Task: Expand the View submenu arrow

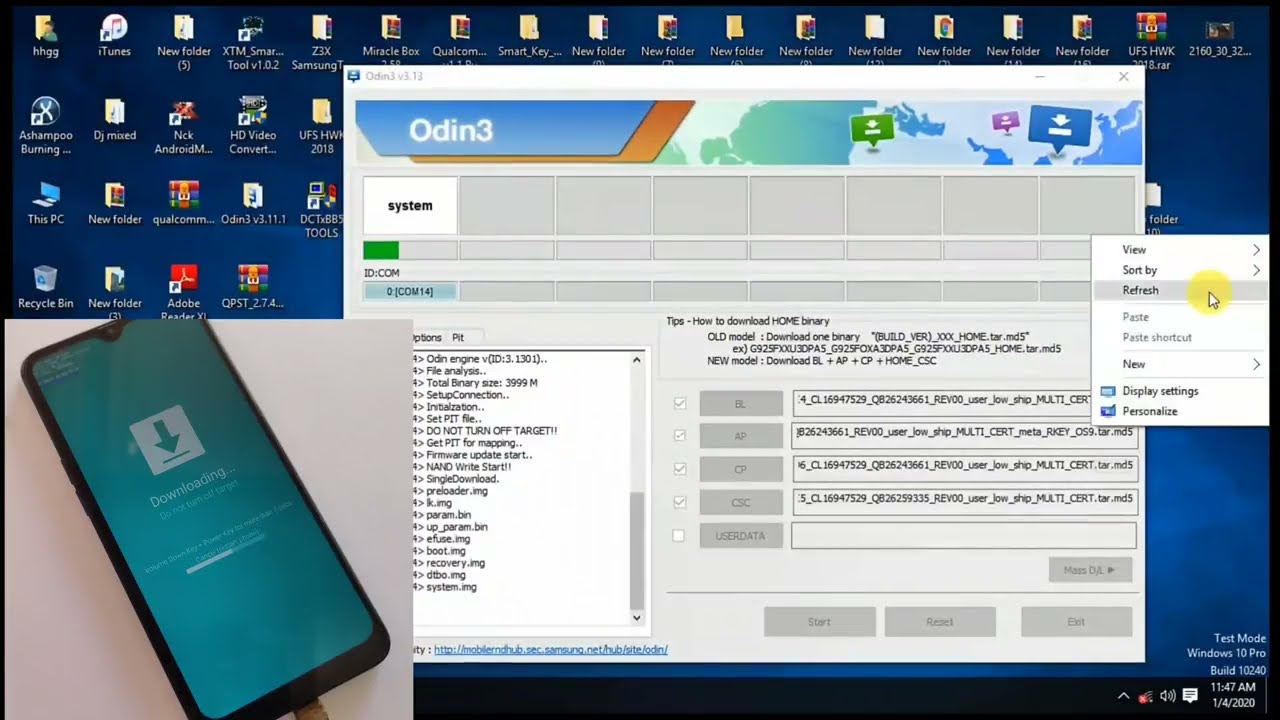Action: (1257, 250)
